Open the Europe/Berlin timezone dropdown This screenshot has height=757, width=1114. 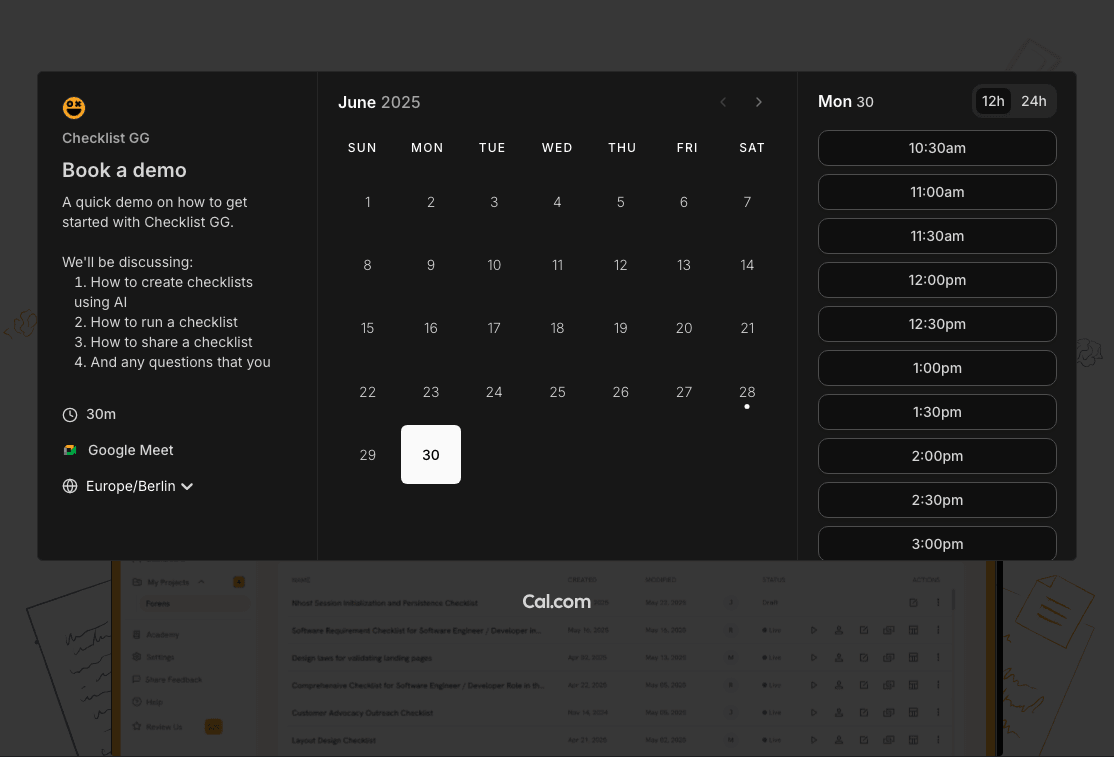139,486
